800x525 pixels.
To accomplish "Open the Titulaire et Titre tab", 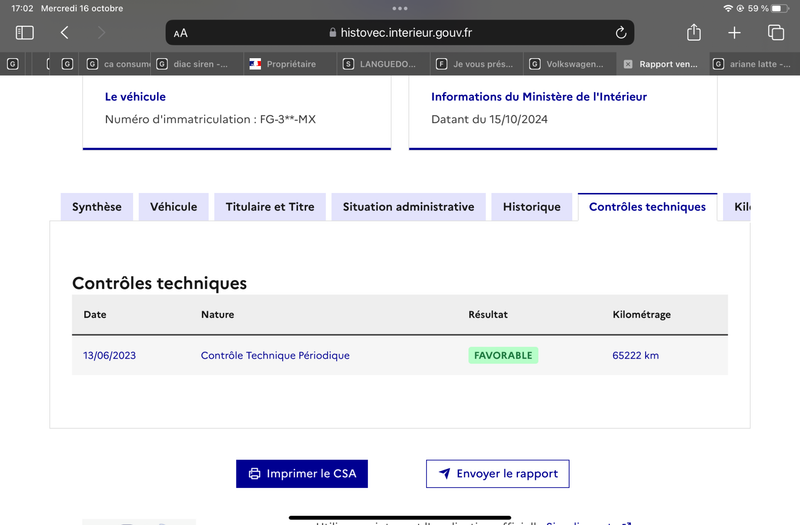I will point(270,207).
